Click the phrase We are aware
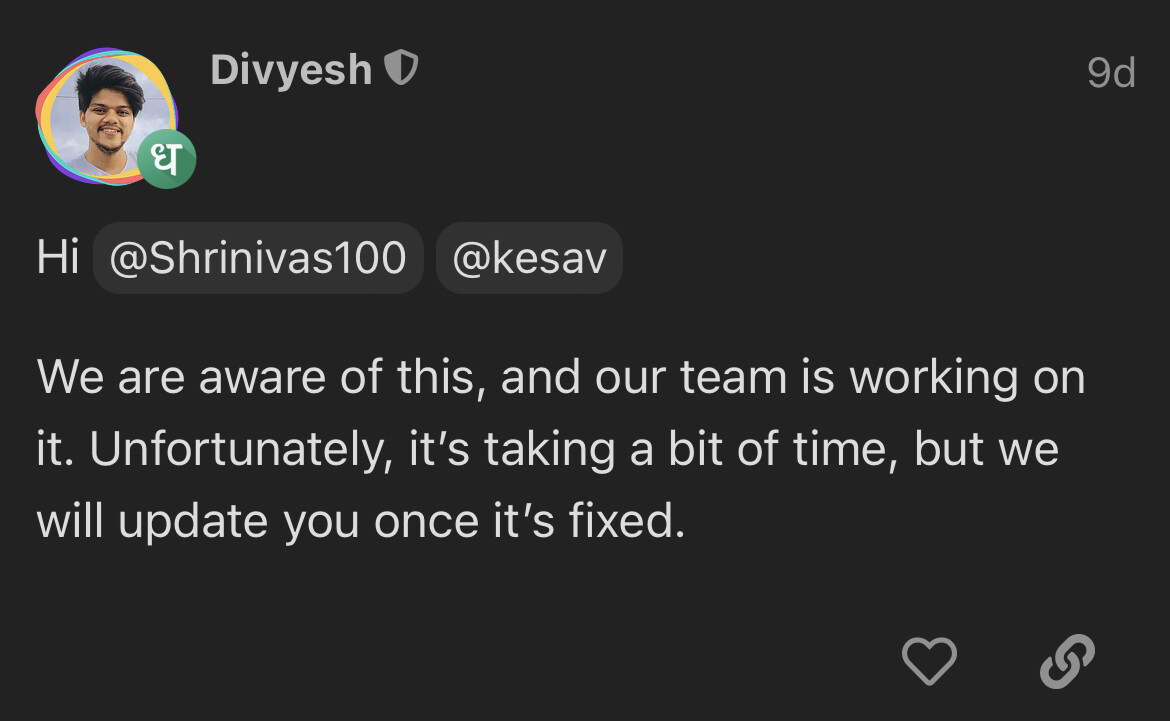The height and width of the screenshot is (721, 1170). (x=182, y=377)
